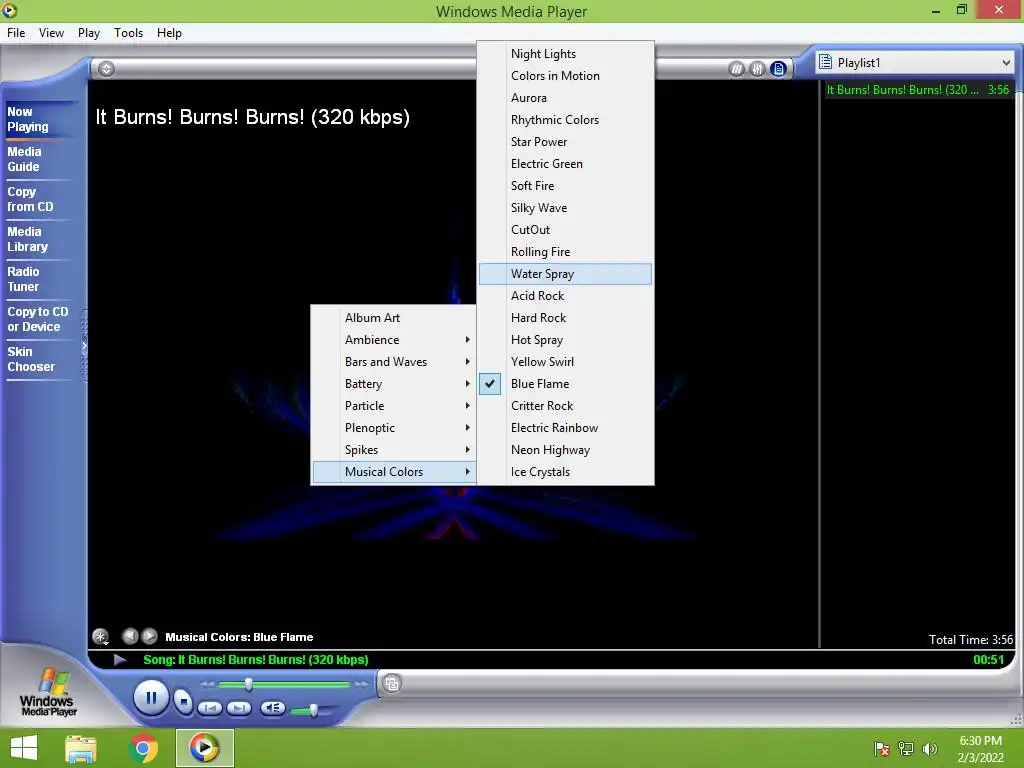Click the rewind arrows beside the seek bar
The height and width of the screenshot is (768, 1024).
[x=208, y=684]
